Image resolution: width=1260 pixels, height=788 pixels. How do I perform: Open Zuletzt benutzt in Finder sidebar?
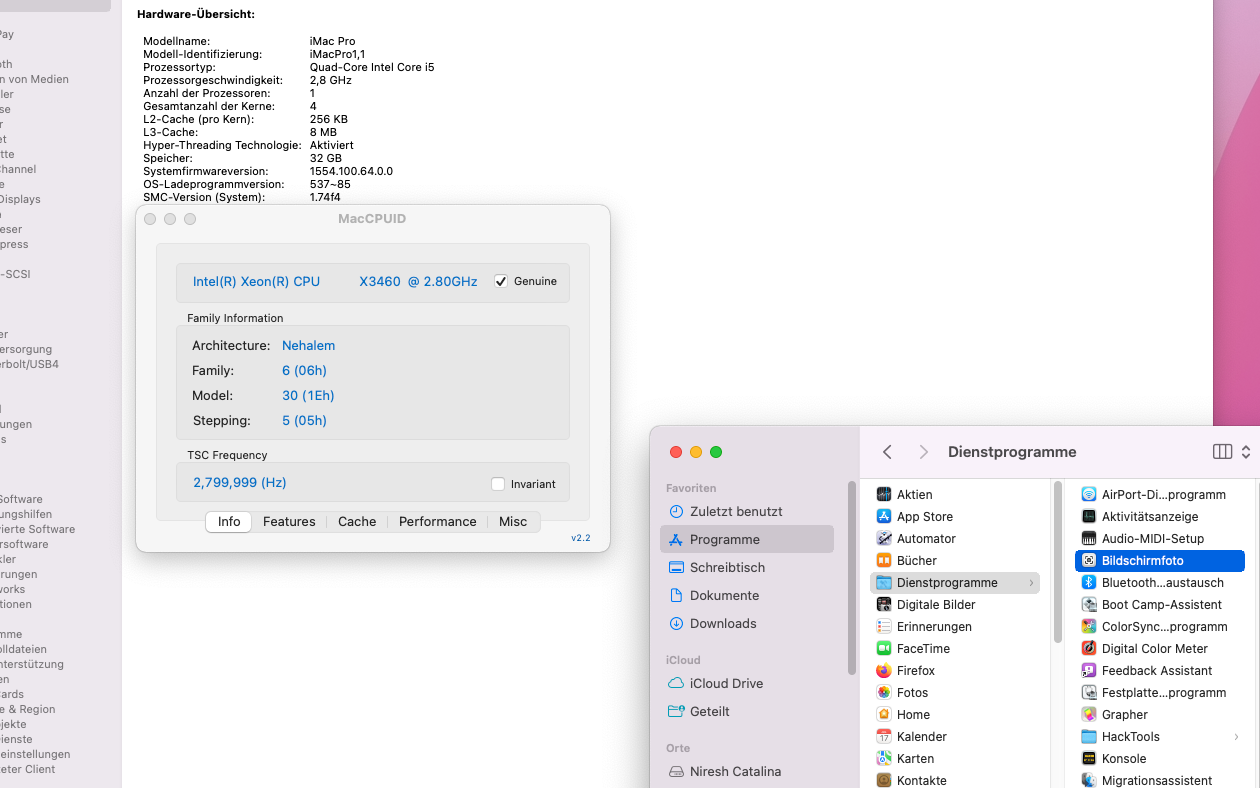[746, 511]
